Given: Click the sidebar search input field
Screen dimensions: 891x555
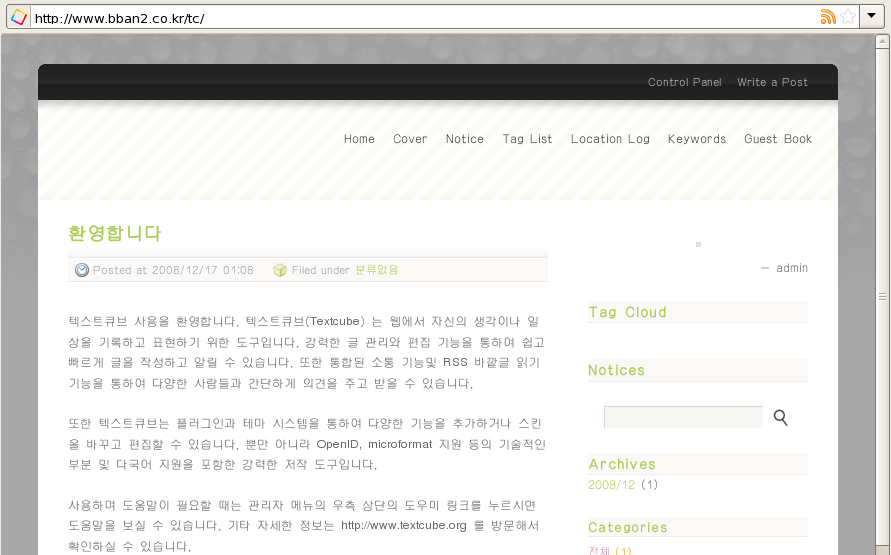Looking at the screenshot, I should coord(683,417).
